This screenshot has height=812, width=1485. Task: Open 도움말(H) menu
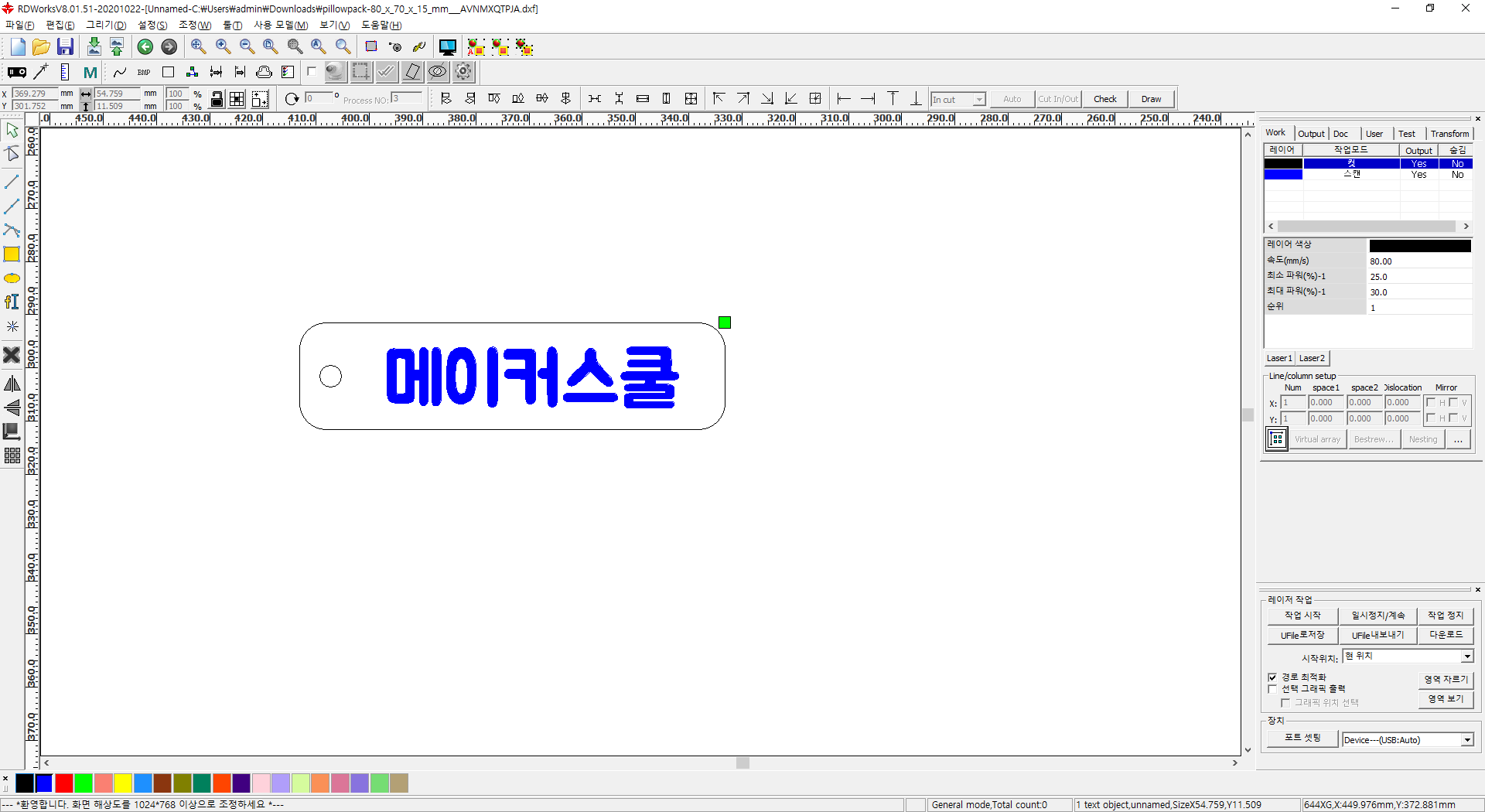click(381, 26)
